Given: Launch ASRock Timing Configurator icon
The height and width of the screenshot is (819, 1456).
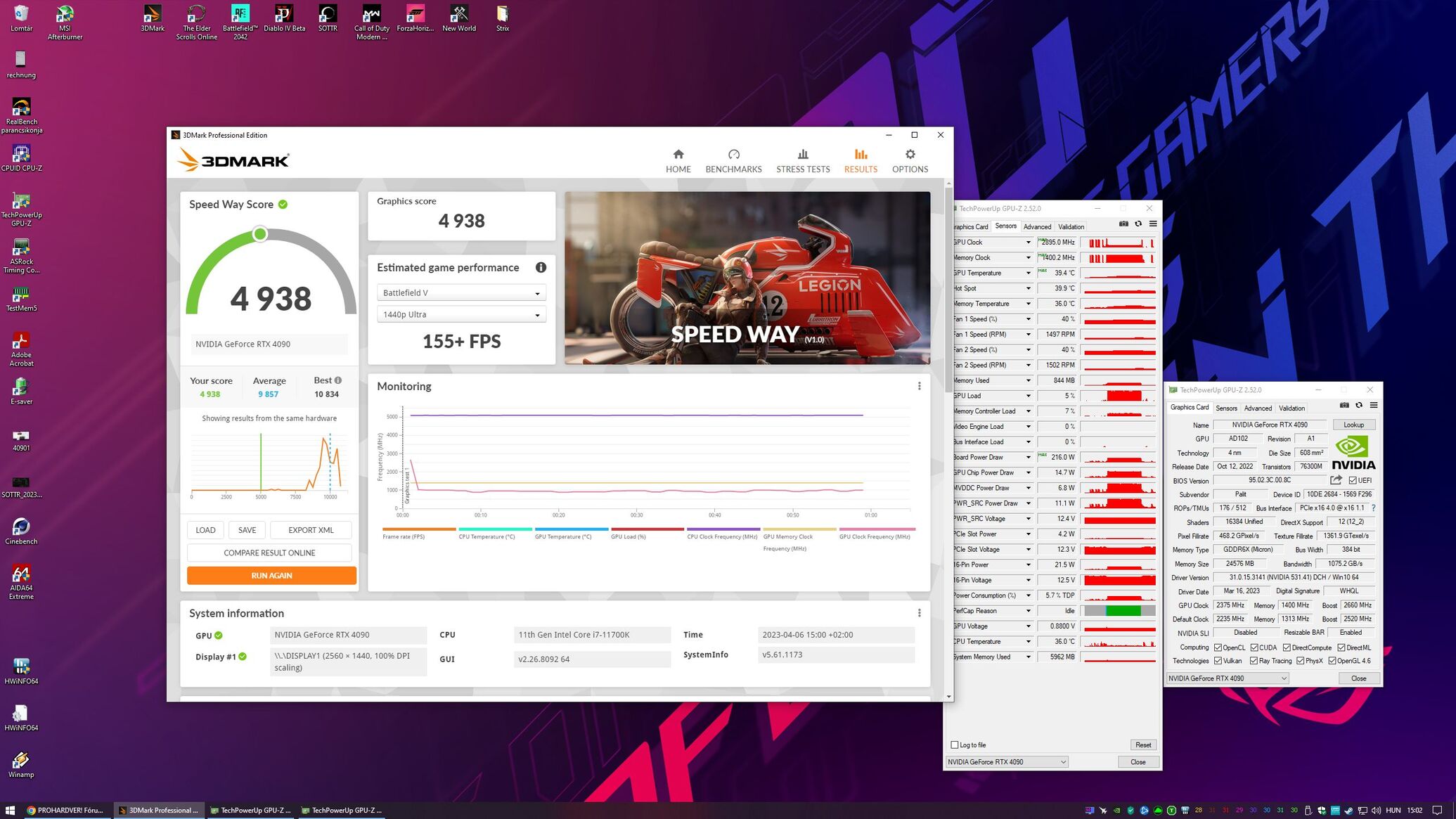Looking at the screenshot, I should [x=21, y=256].
